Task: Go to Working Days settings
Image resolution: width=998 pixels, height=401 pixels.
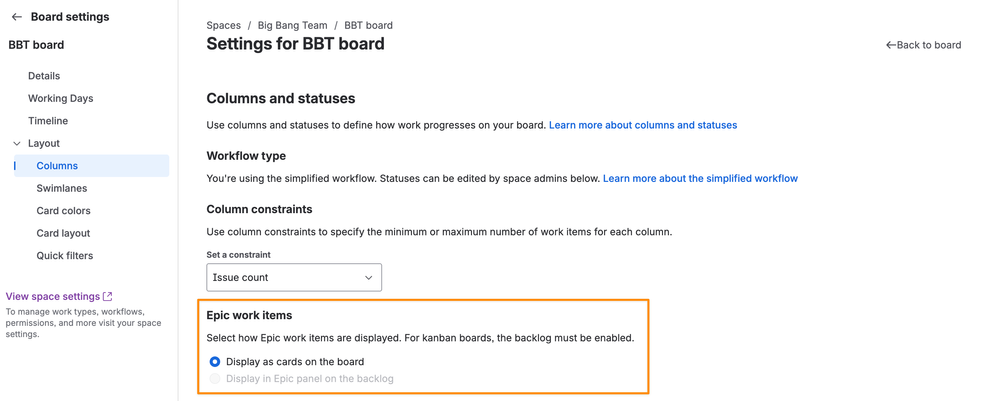Action: (60, 98)
